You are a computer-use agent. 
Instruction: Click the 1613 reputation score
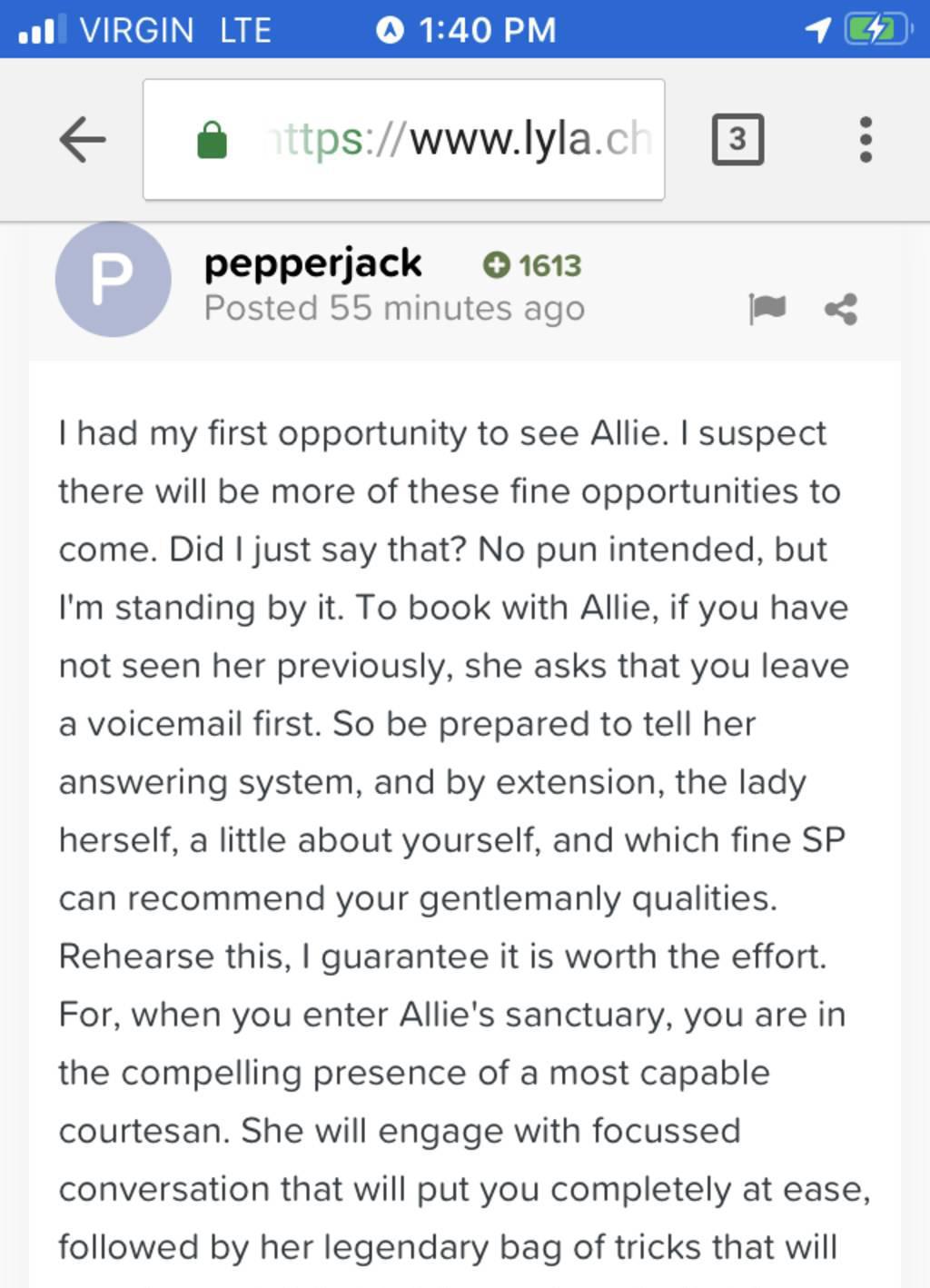point(549,265)
